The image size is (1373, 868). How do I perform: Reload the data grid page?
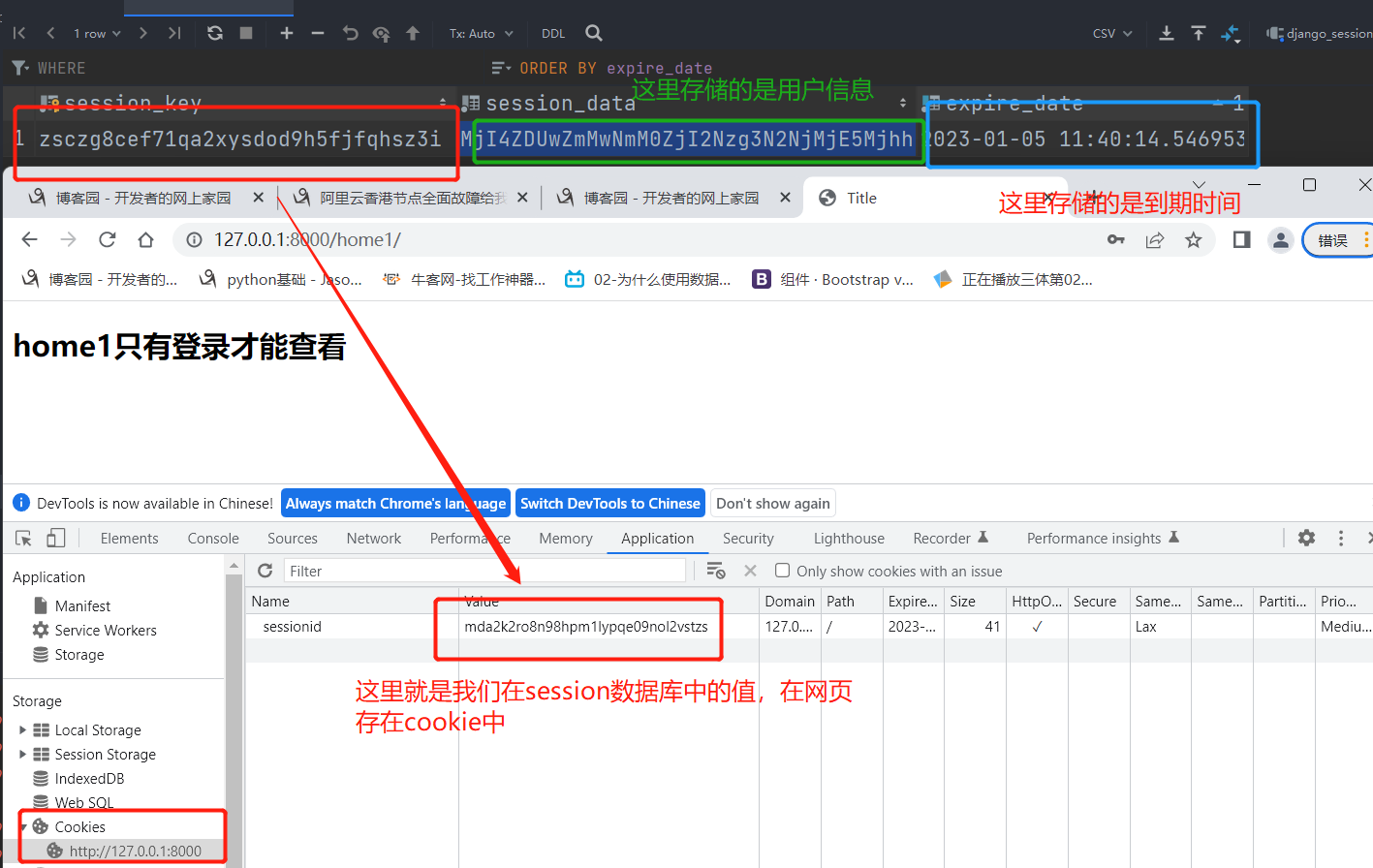(x=215, y=33)
